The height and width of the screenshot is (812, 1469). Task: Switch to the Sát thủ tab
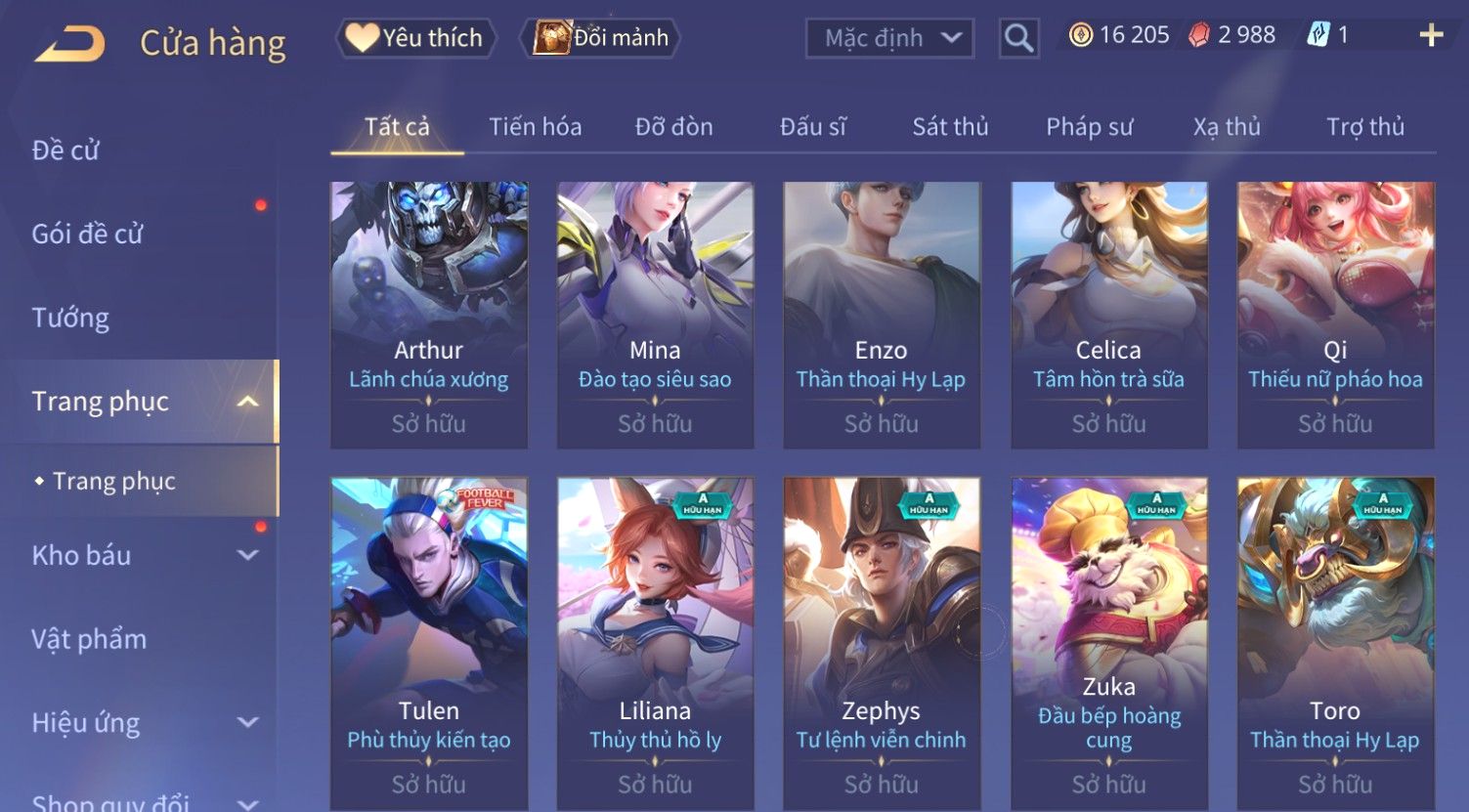pyautogui.click(x=950, y=127)
